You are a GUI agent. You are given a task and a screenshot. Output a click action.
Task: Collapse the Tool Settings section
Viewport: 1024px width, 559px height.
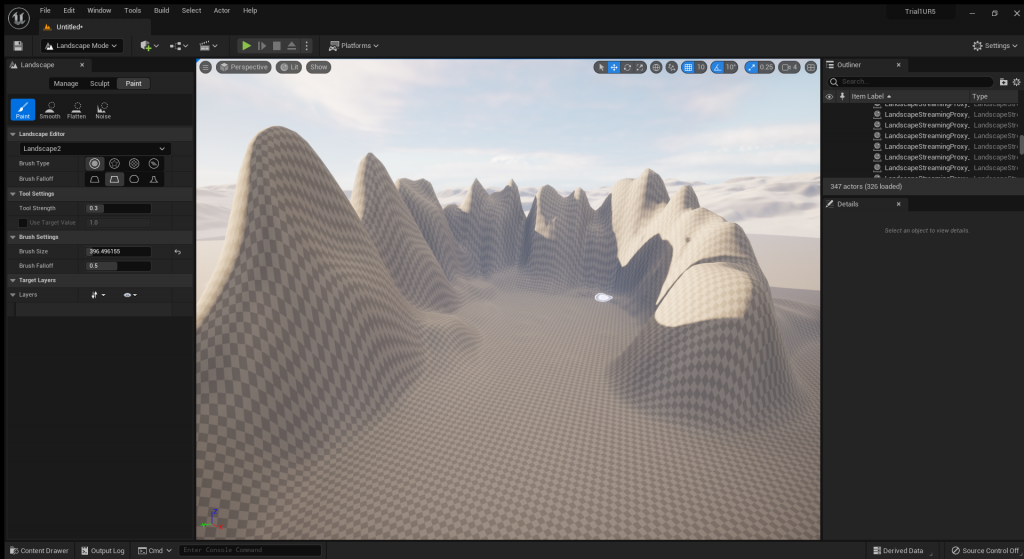pos(12,194)
